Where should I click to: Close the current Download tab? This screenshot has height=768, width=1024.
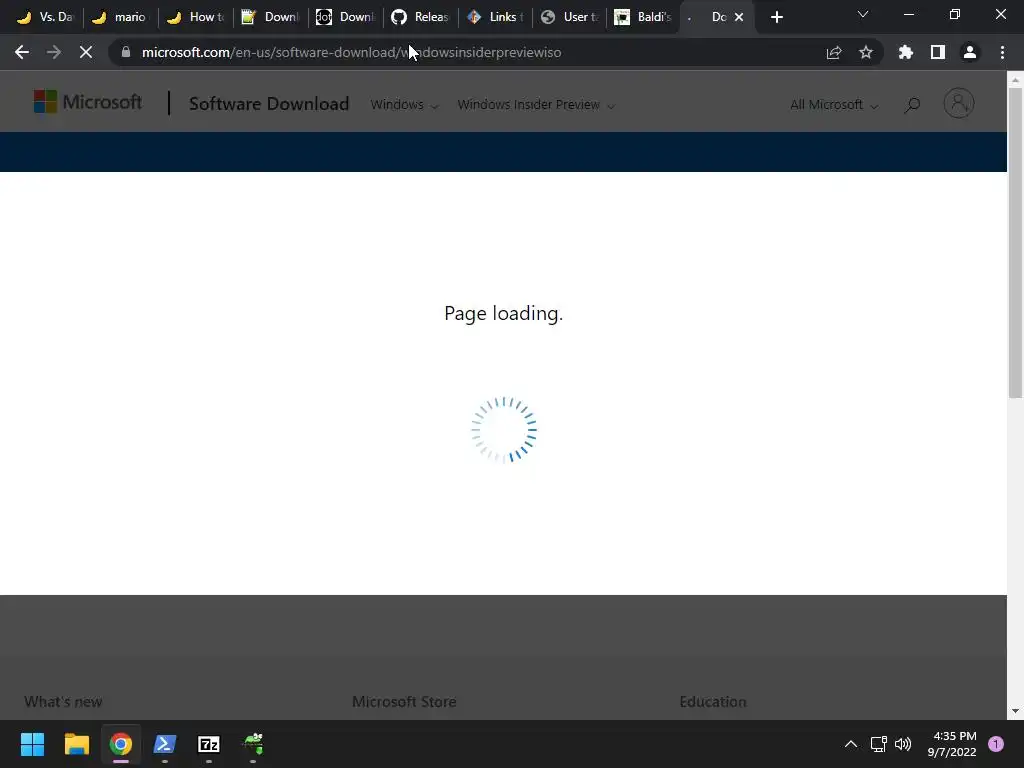(739, 17)
